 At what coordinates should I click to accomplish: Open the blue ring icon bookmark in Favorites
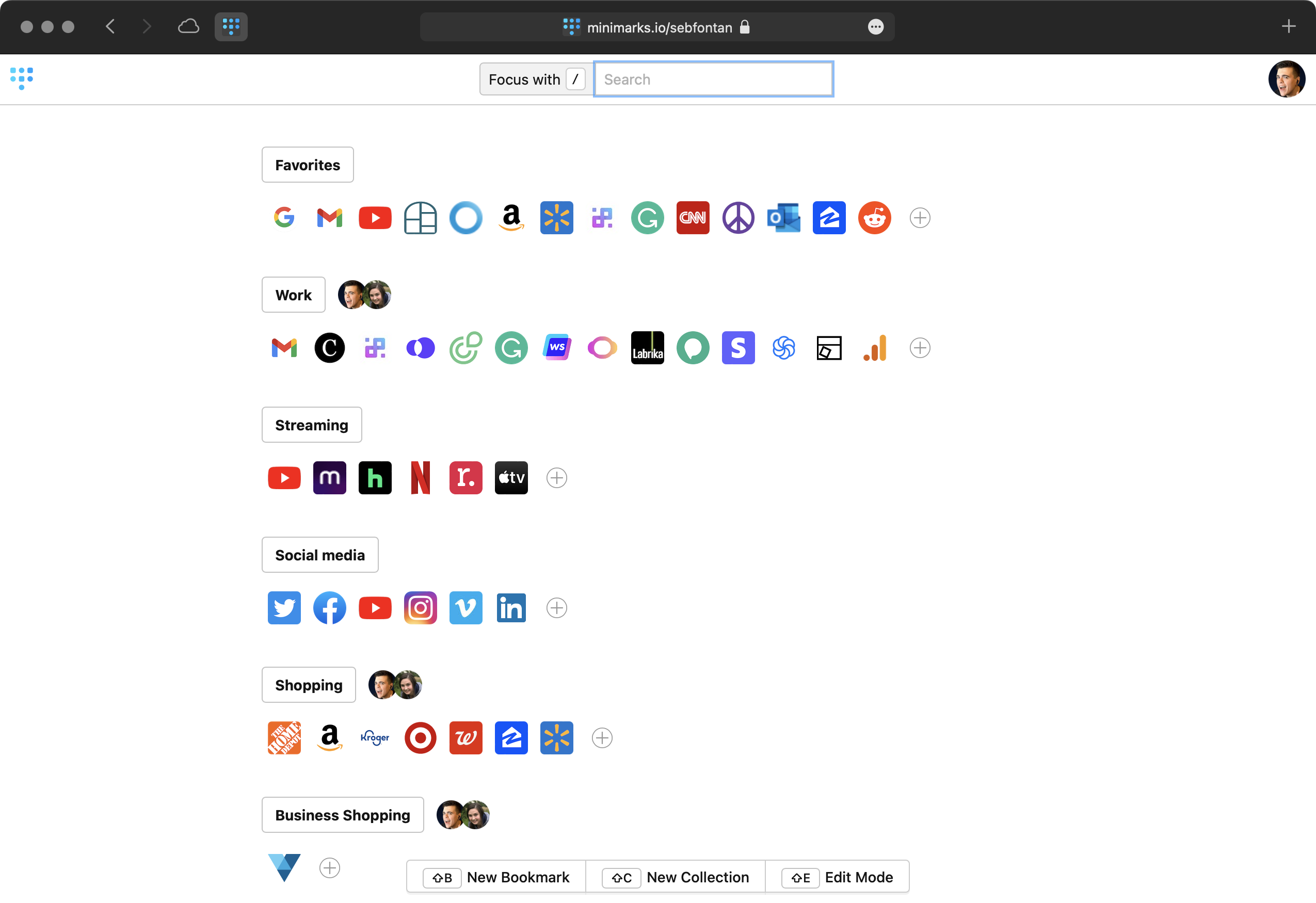[x=466, y=218]
